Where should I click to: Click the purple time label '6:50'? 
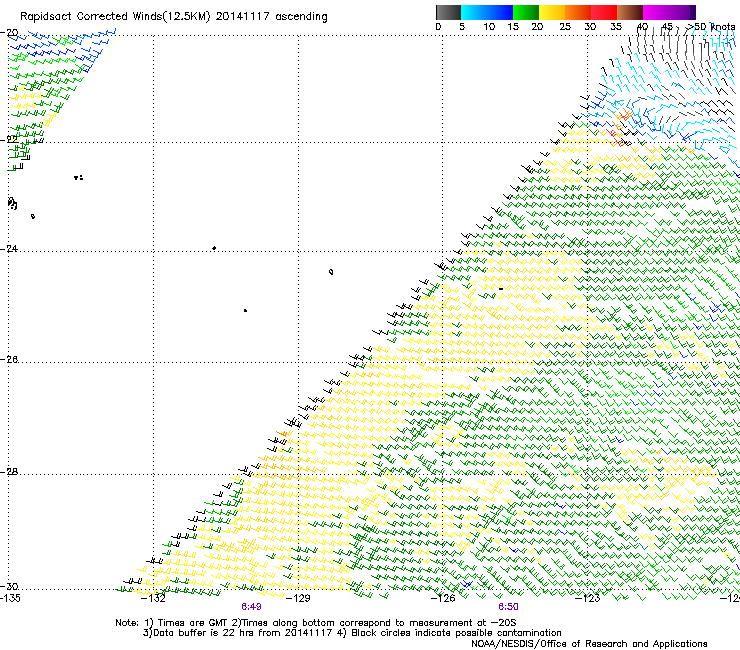pos(508,607)
